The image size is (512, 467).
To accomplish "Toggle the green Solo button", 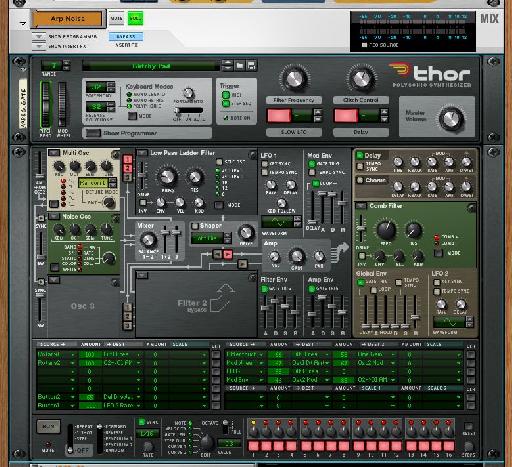I will [x=135, y=19].
